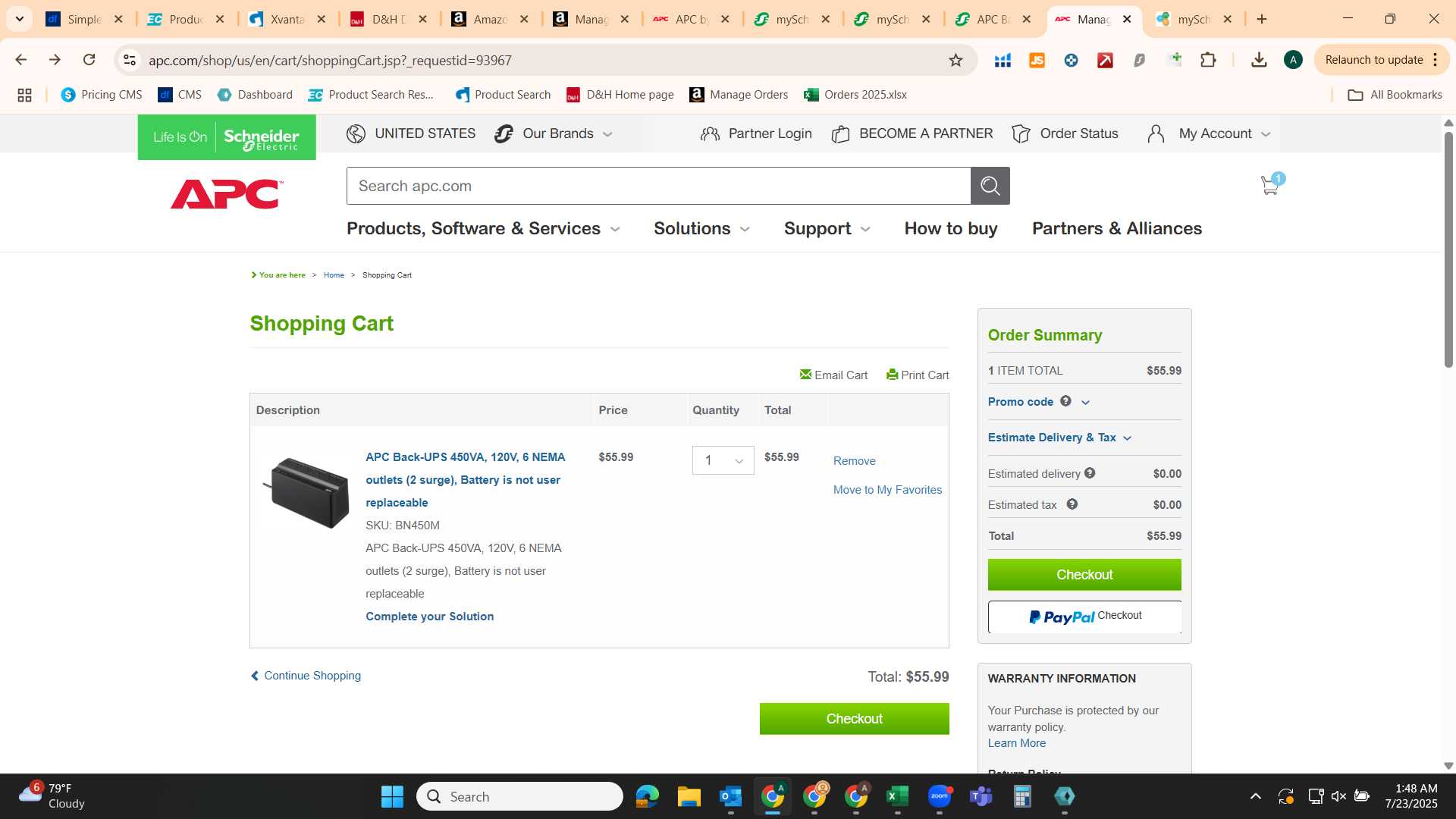Open Orders 2025.xlsx bookmark
The image size is (1456, 819).
click(x=855, y=95)
